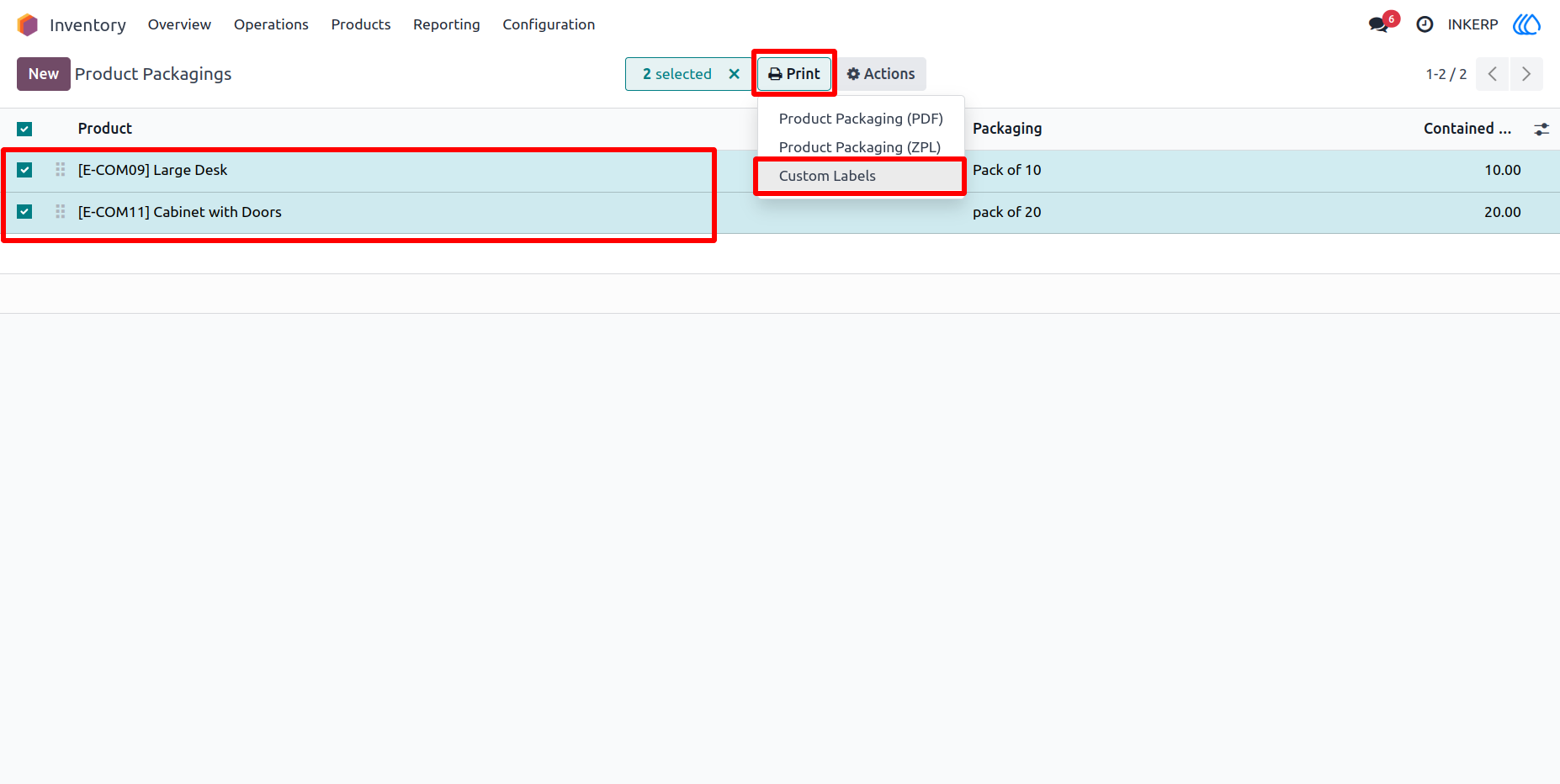This screenshot has height=784, width=1560.
Task: Open the [E-COM11] Cabinet with Doors record
Action: (180, 212)
